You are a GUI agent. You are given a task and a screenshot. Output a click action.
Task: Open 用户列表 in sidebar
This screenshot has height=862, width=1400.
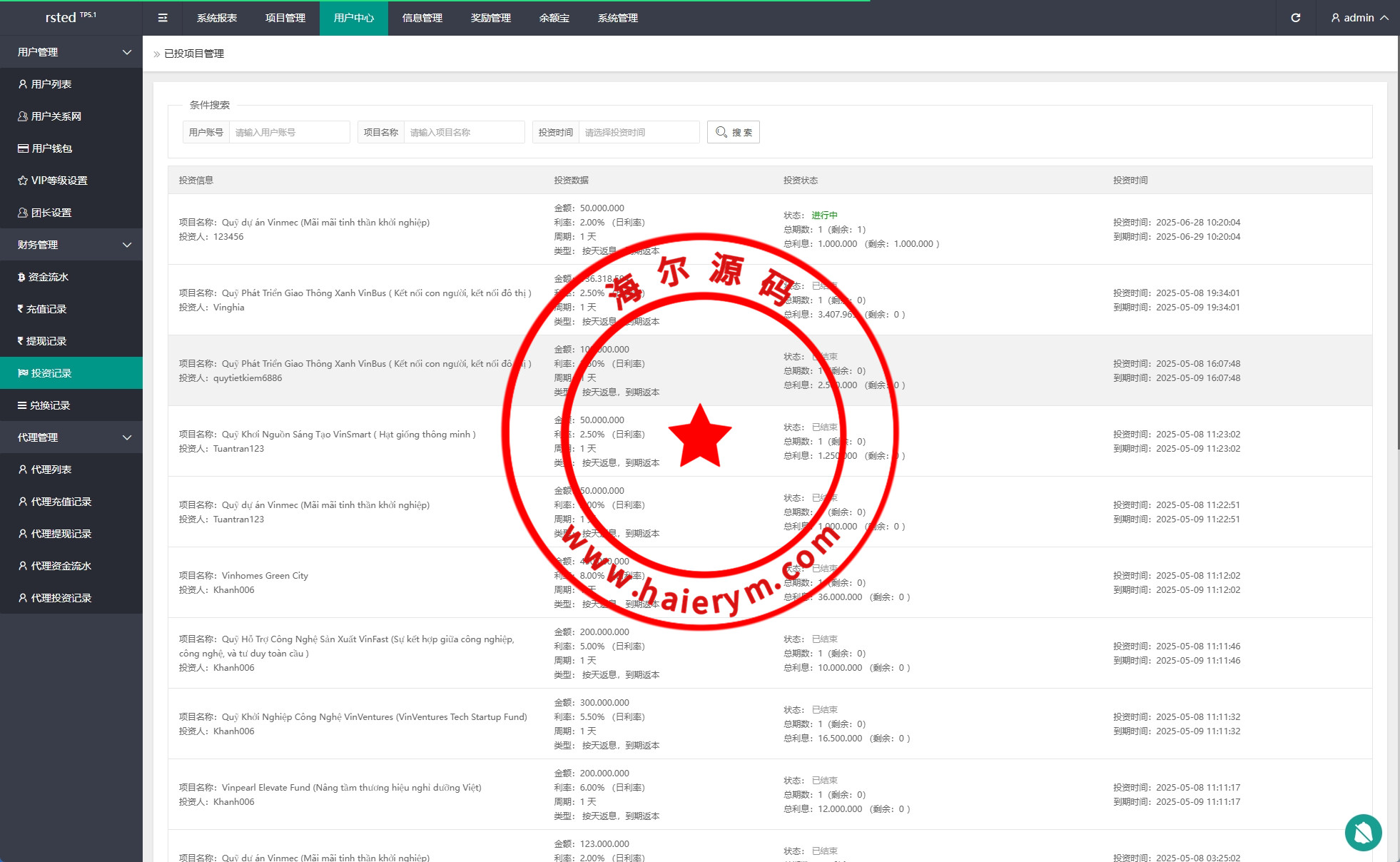click(71, 84)
